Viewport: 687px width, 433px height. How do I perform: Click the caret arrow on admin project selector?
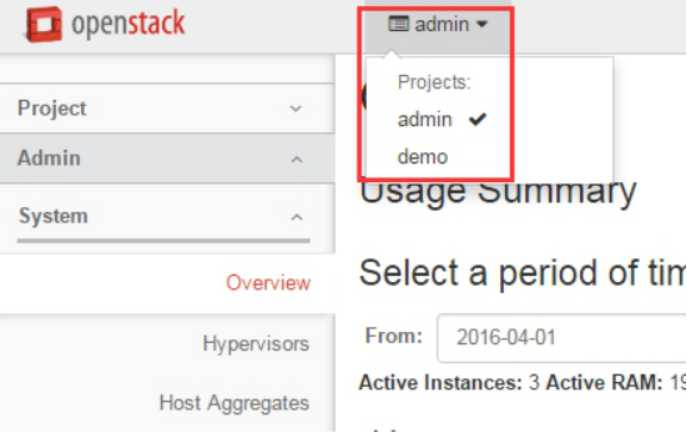coord(482,25)
